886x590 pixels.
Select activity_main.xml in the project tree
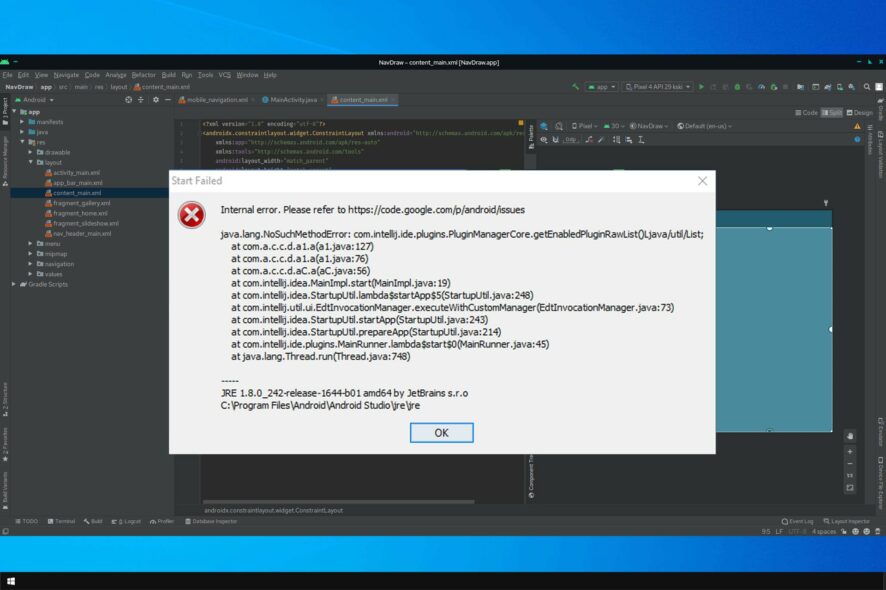72,173
